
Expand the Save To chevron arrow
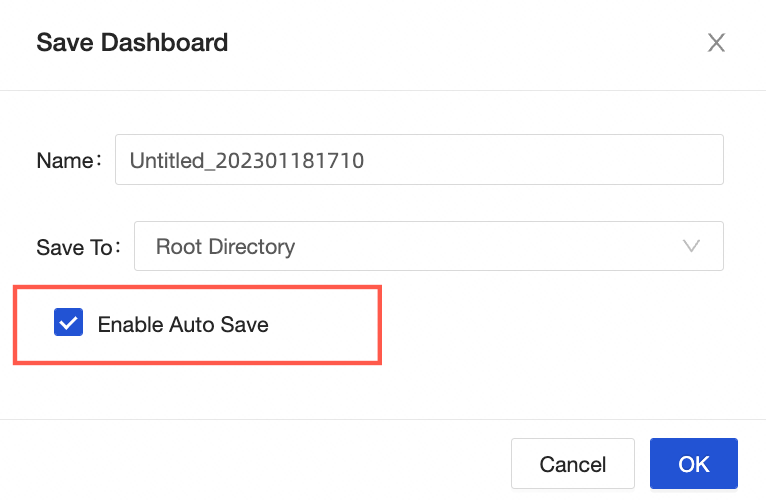point(691,246)
